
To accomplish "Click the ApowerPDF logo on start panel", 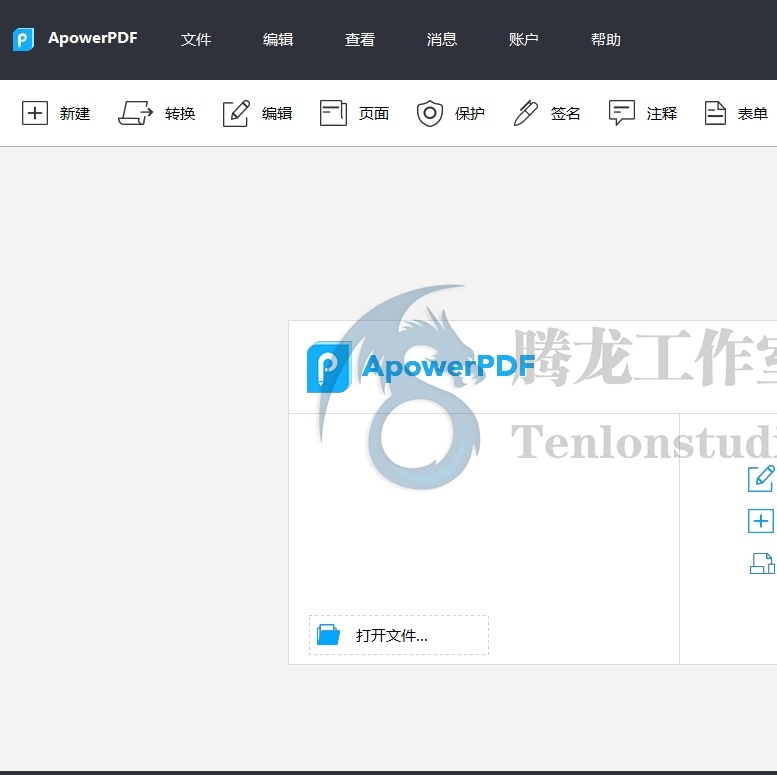I will click(420, 367).
